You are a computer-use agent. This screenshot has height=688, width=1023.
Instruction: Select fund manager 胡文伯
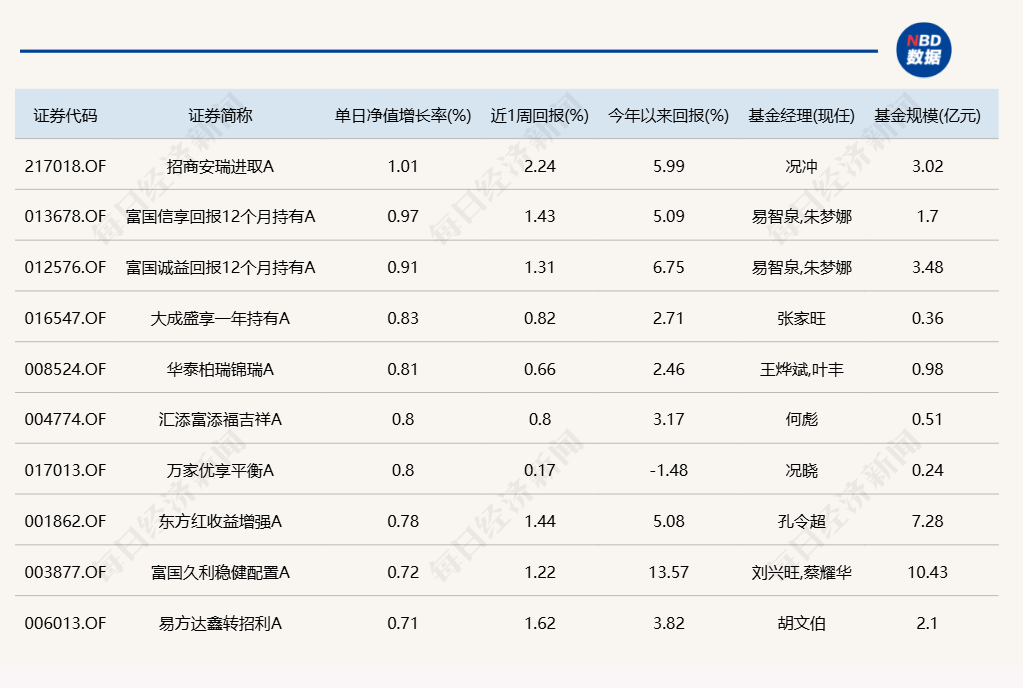801,623
